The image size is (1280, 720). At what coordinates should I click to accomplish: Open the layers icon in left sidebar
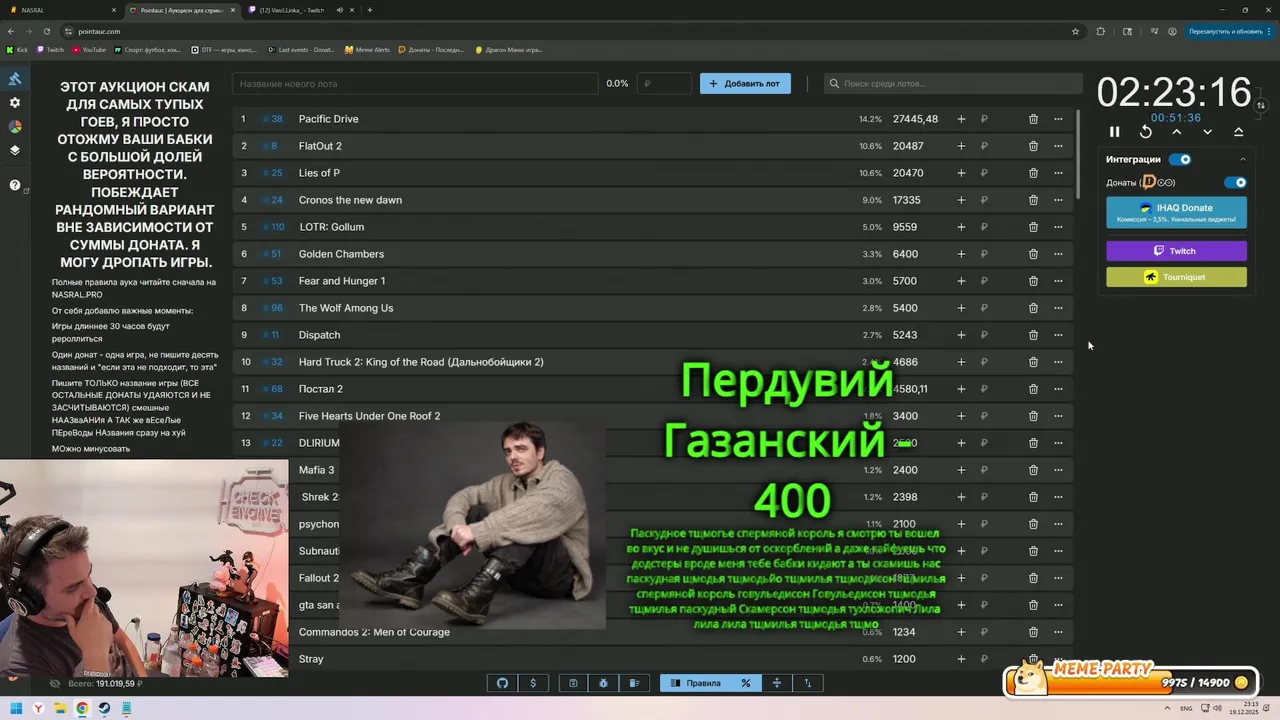[15, 151]
